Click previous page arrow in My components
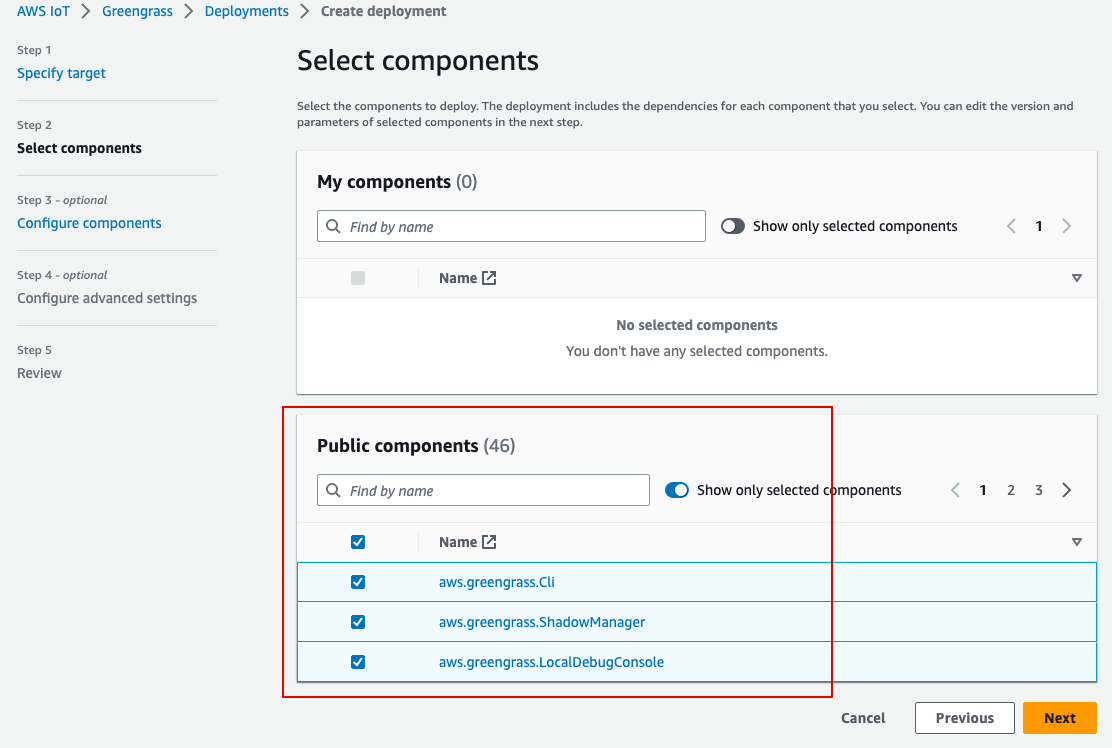 point(1011,226)
